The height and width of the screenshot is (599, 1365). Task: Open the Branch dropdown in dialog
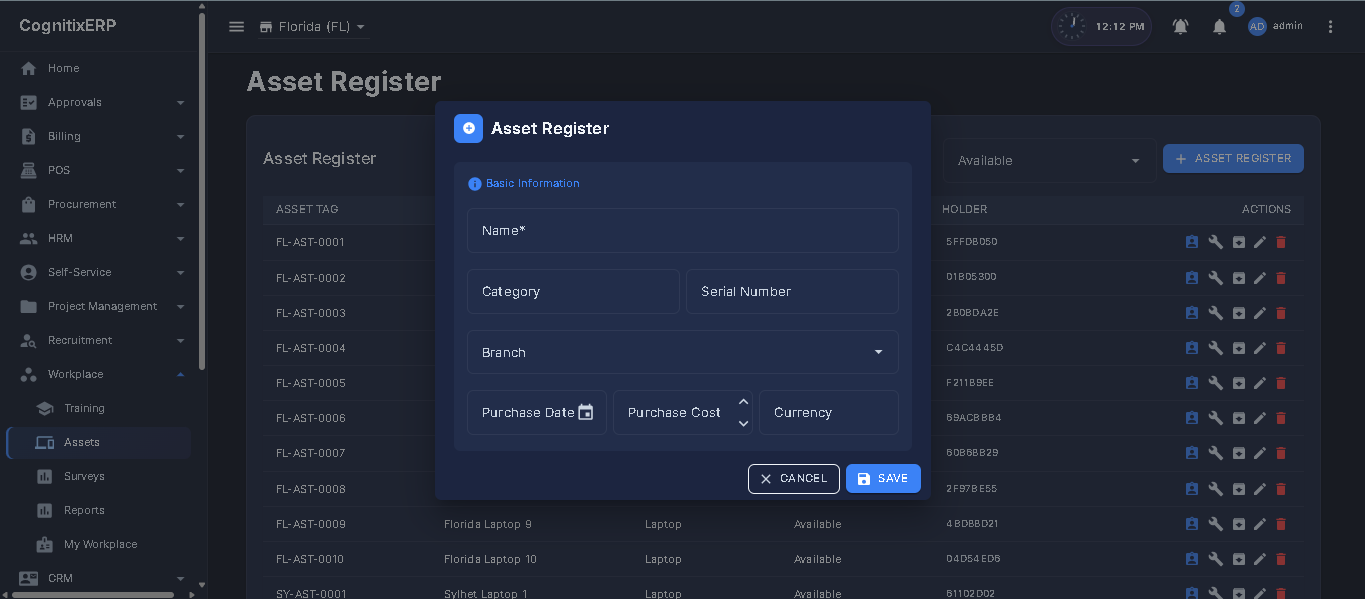click(683, 352)
